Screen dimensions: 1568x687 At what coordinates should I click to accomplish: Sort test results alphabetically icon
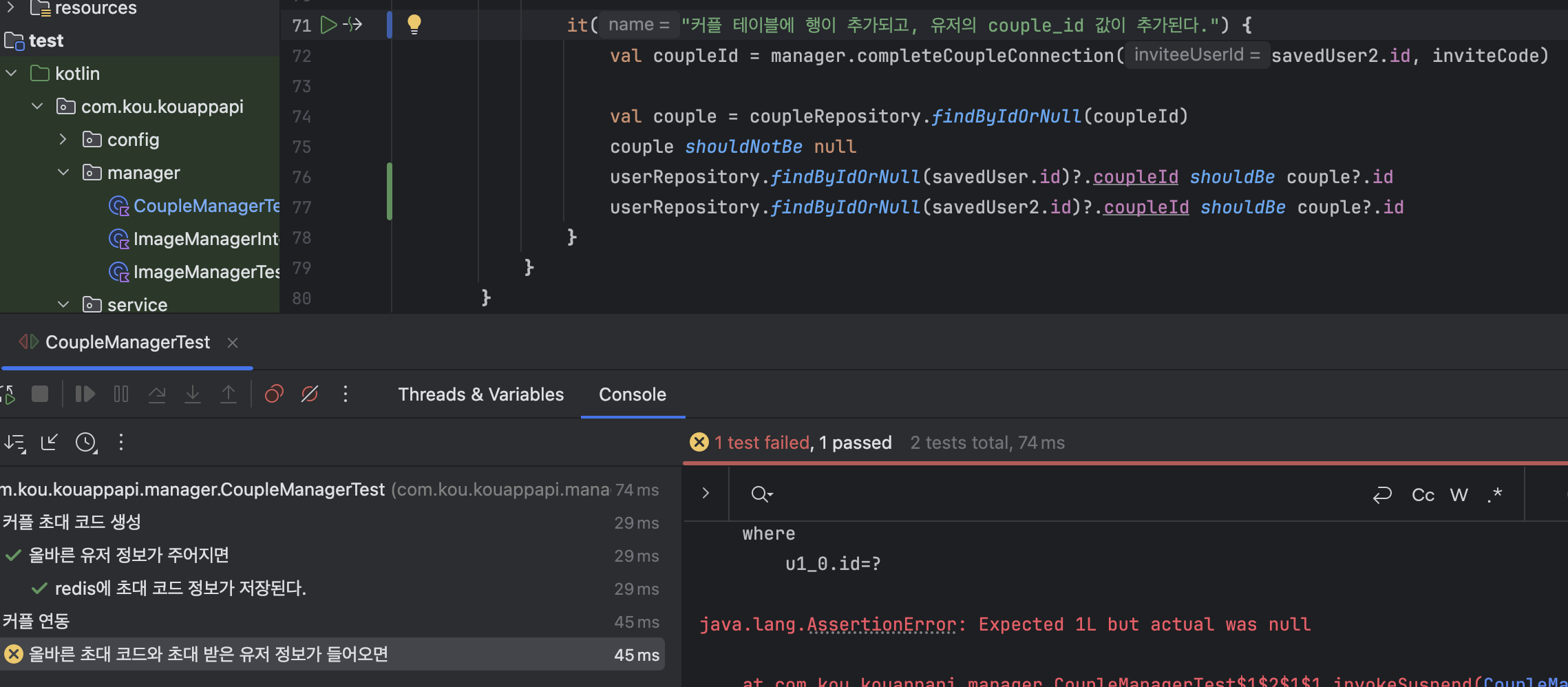[15, 443]
